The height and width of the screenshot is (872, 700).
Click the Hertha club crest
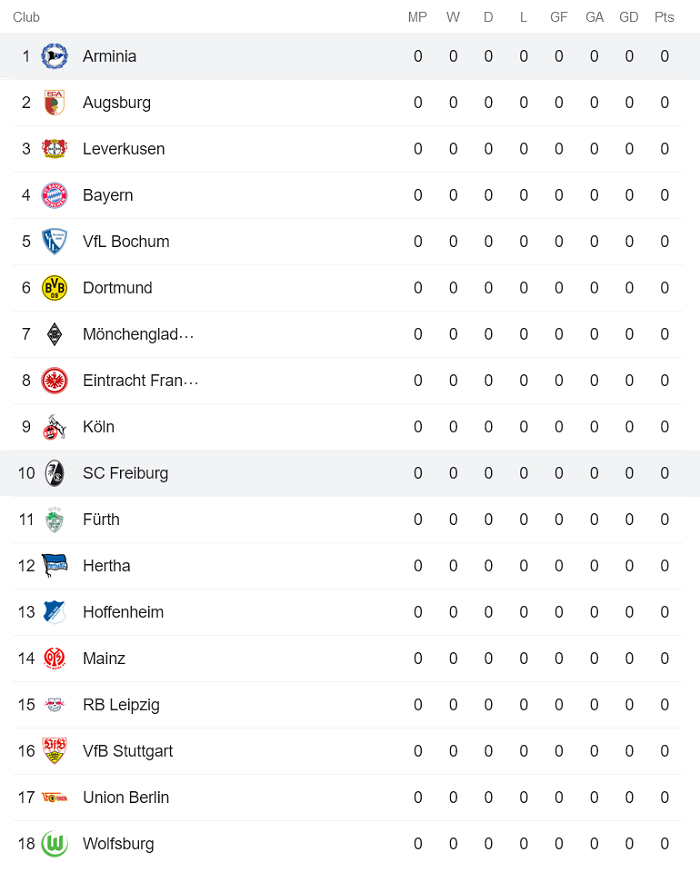[x=57, y=565]
